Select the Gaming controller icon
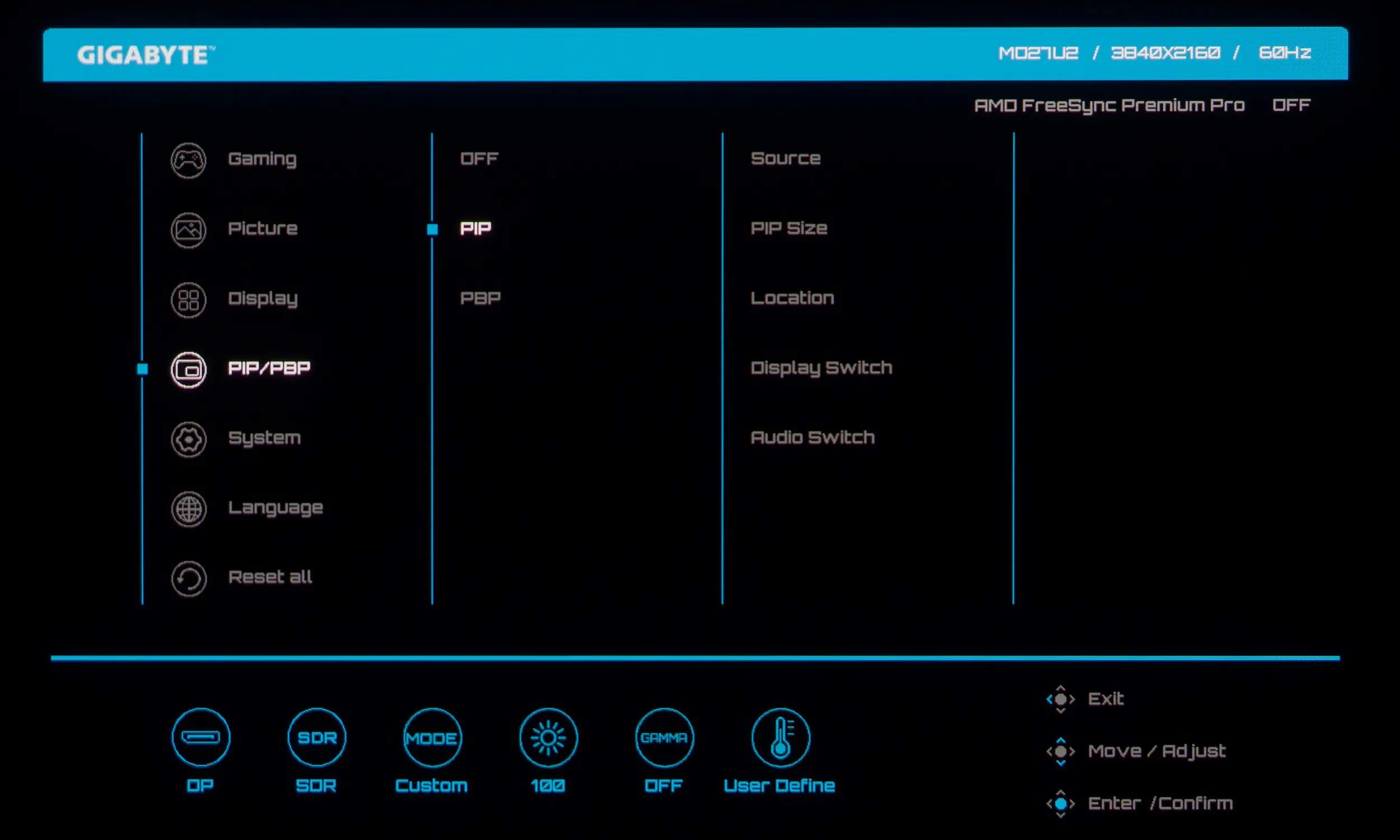 [x=188, y=160]
